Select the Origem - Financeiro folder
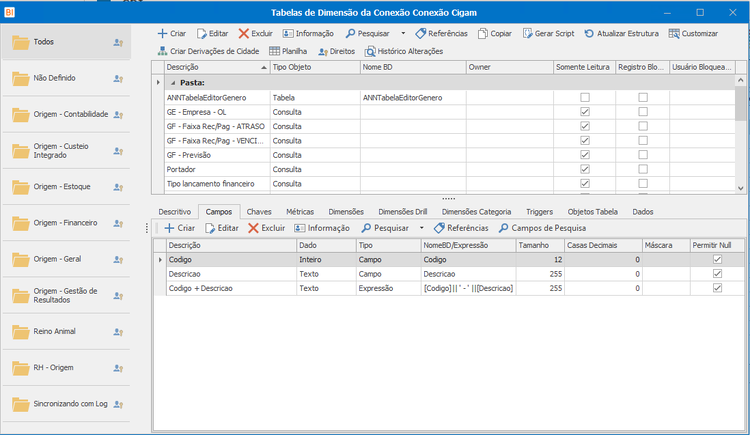Screen dimensions: 750x435 pos(66,223)
